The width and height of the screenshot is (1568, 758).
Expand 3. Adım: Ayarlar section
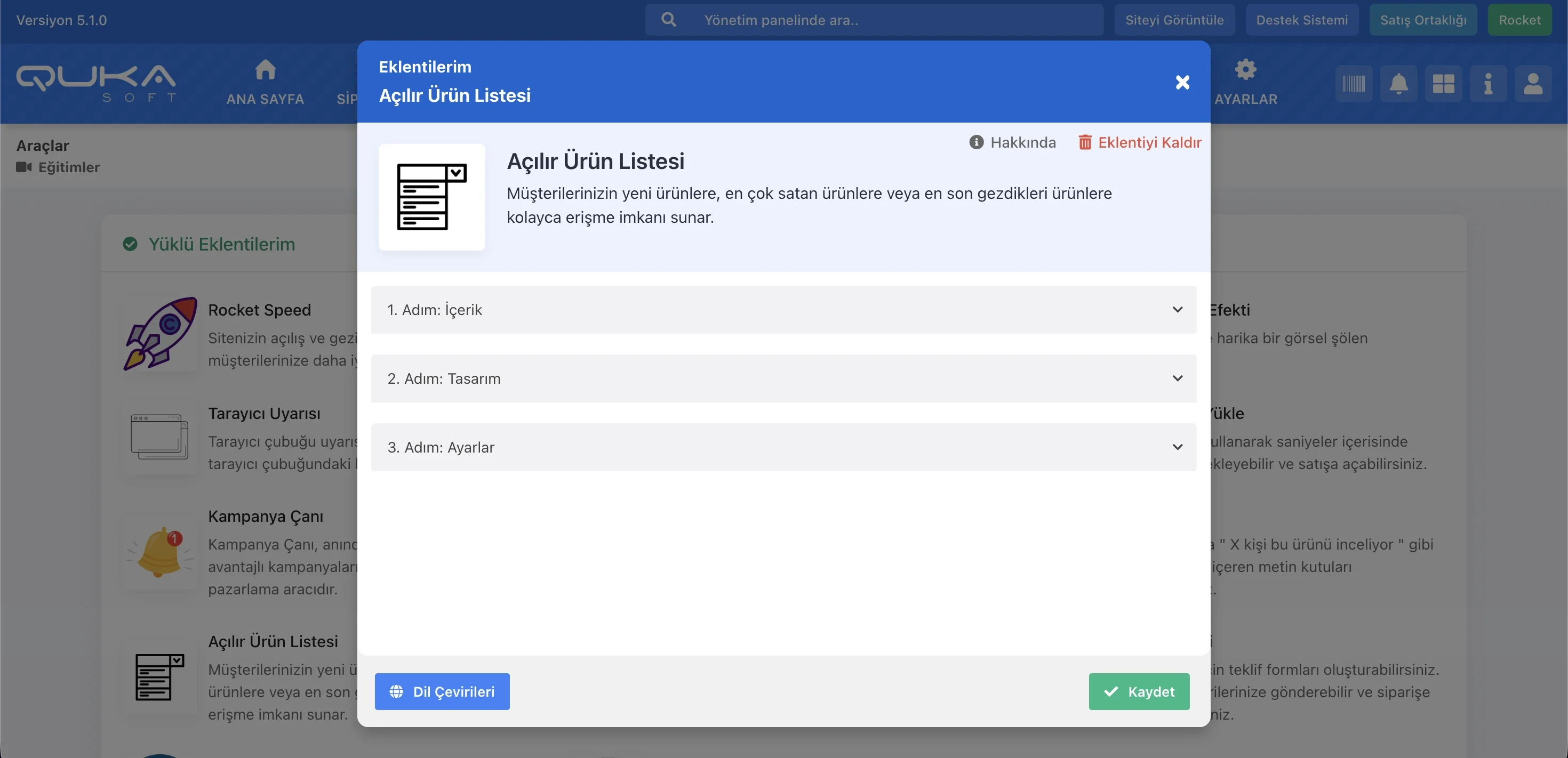pos(783,447)
